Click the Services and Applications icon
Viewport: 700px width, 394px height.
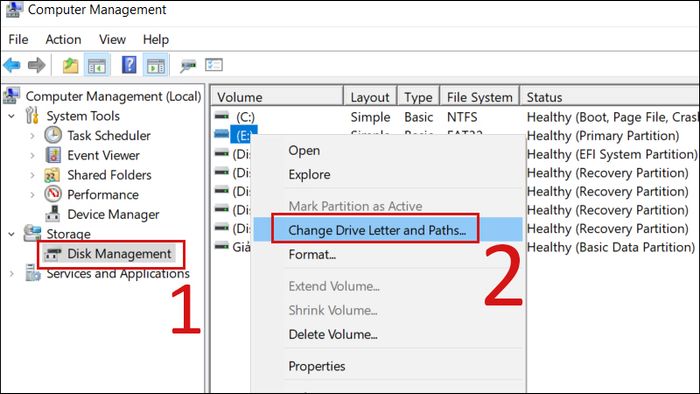33,273
